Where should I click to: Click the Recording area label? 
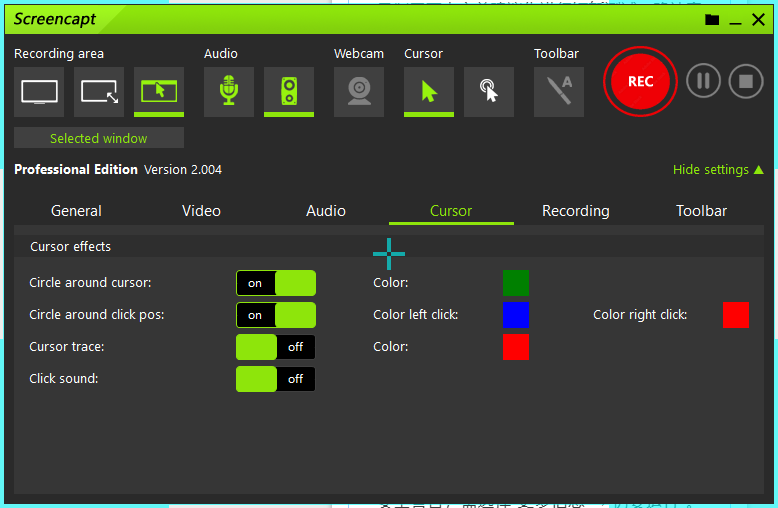pyautogui.click(x=59, y=54)
